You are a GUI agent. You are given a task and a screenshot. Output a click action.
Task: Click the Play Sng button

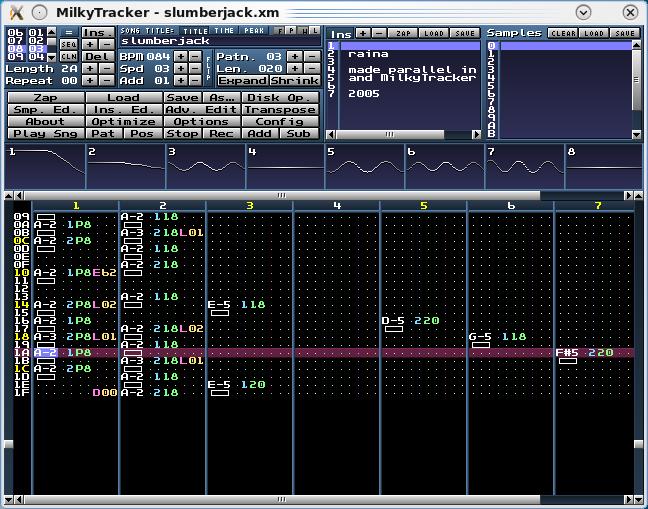tap(45, 133)
